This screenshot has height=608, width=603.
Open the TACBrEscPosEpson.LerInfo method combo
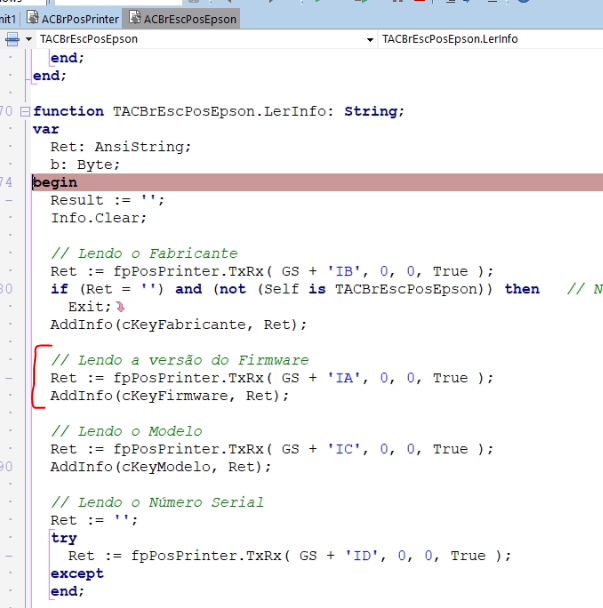tap(491, 39)
